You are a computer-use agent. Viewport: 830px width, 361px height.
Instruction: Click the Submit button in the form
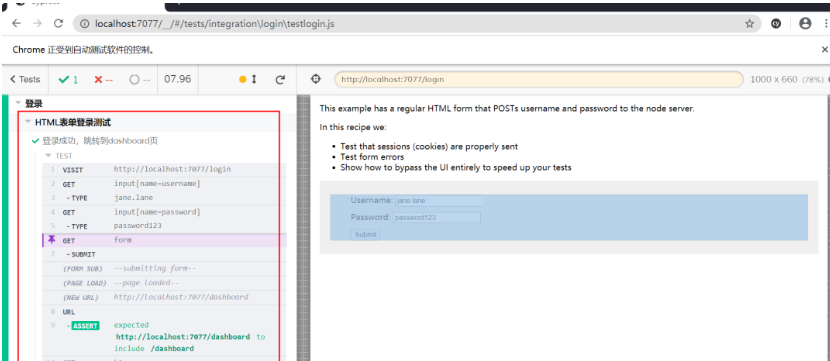[x=365, y=234]
